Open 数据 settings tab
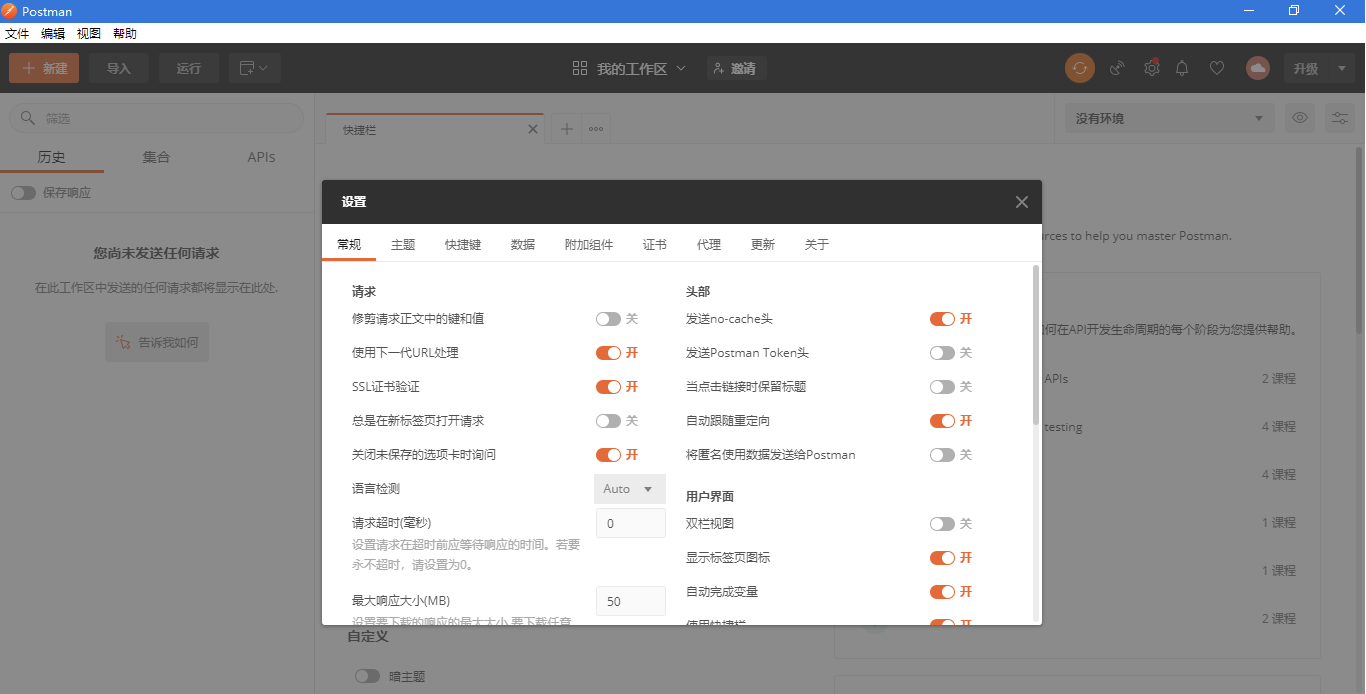Screen dimensions: 1366x694 (x=523, y=244)
